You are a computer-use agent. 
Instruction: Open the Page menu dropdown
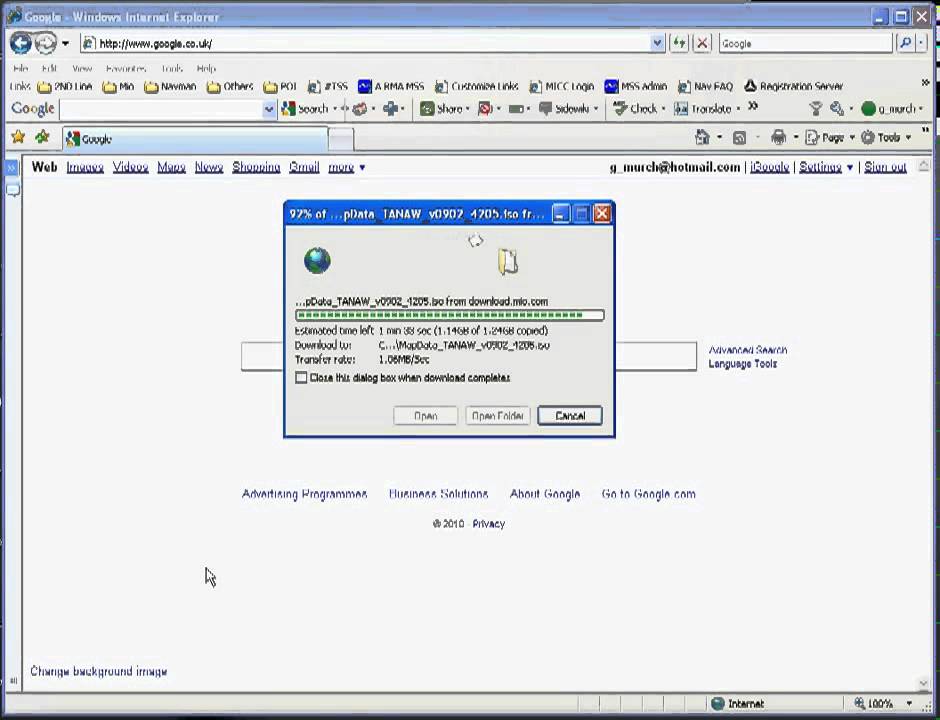pyautogui.click(x=831, y=138)
